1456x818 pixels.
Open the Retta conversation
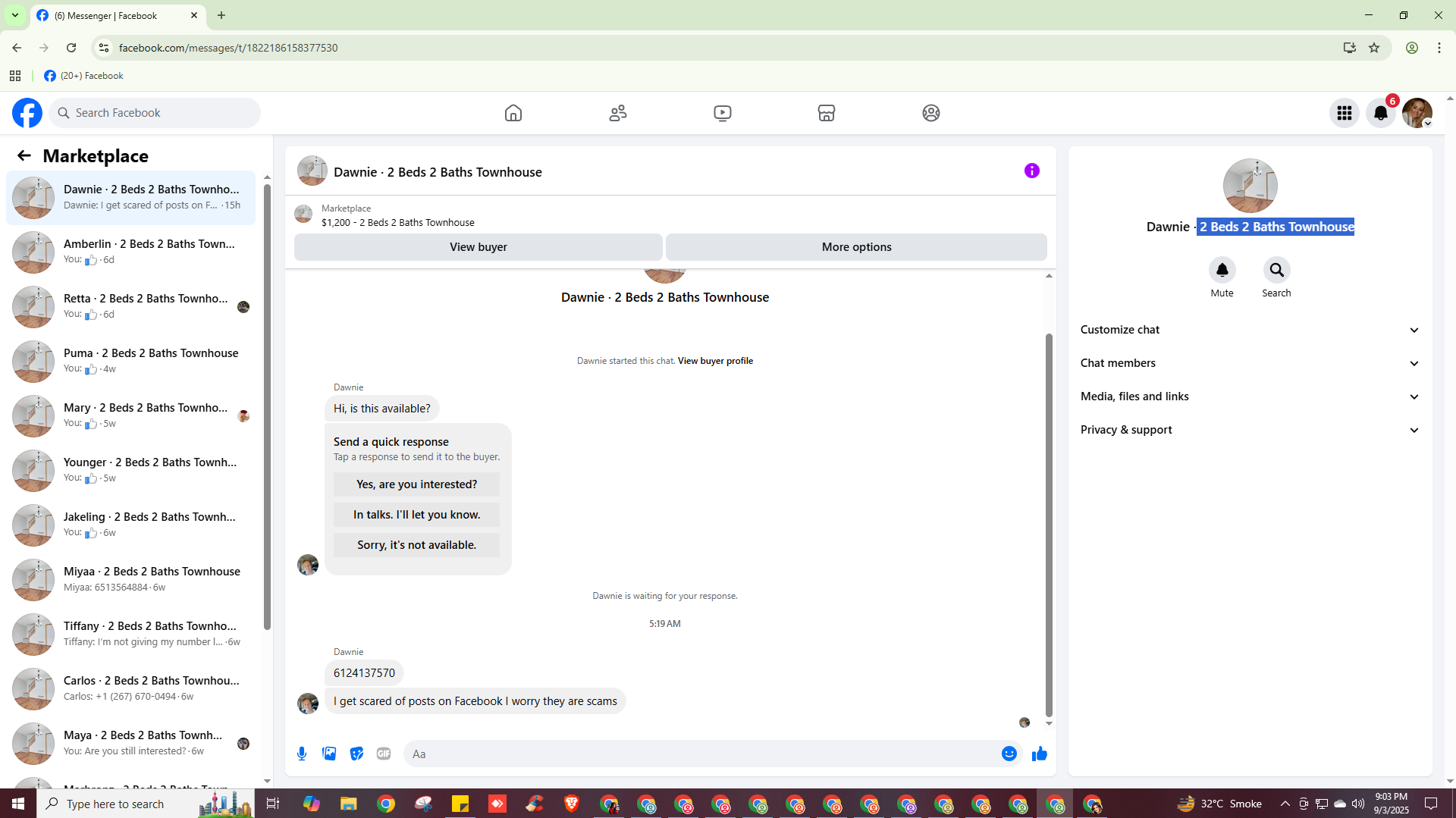point(130,307)
